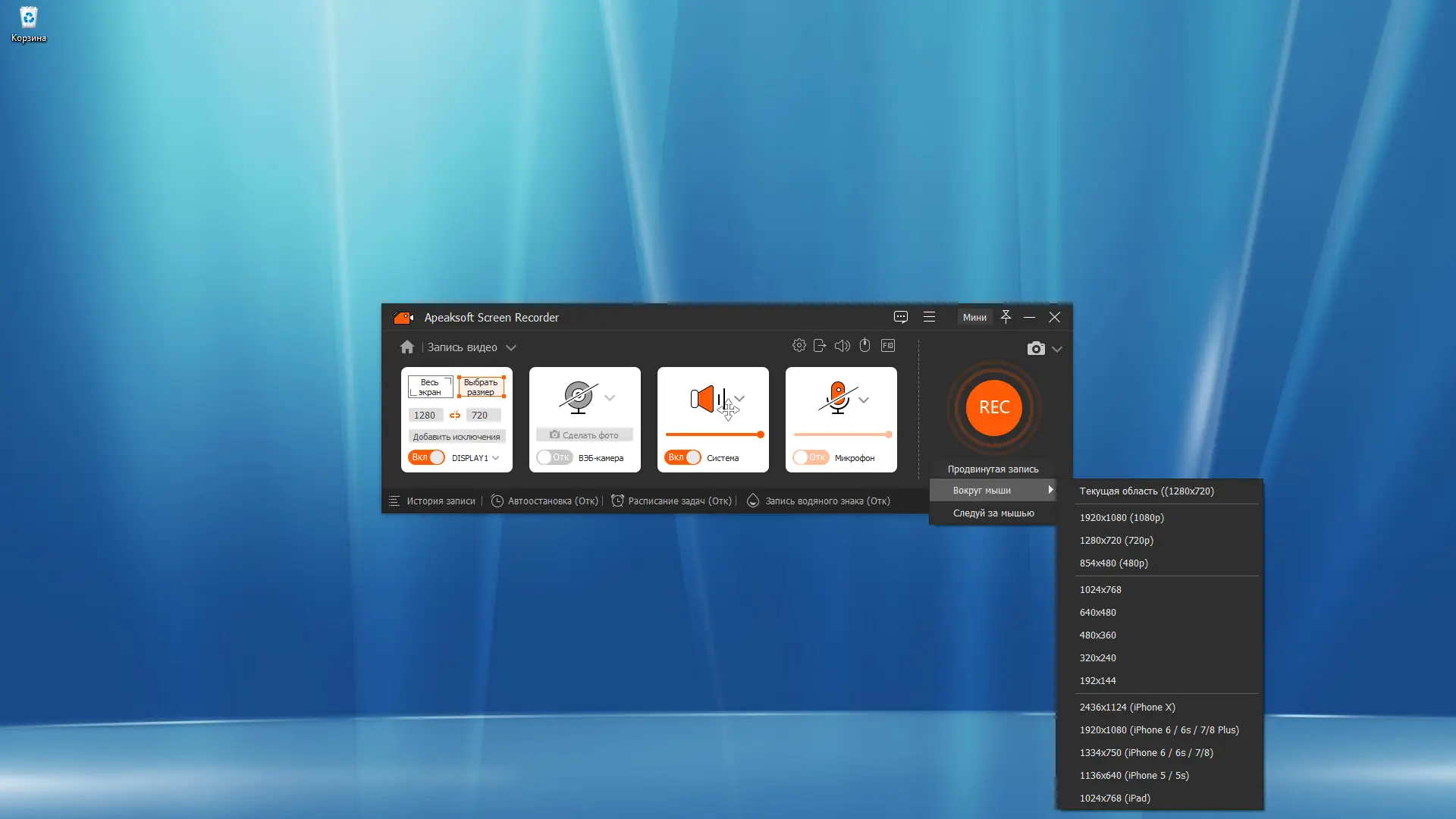Turn off the DISPLAY1 toggle
This screenshot has height=819, width=1456.
pos(427,457)
